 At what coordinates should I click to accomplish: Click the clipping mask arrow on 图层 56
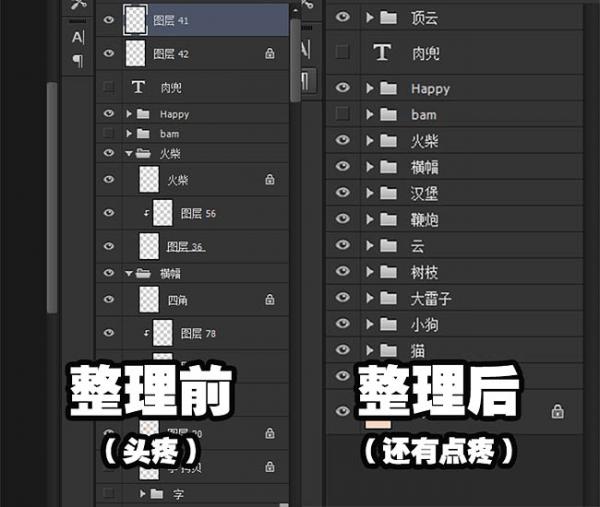(x=146, y=213)
